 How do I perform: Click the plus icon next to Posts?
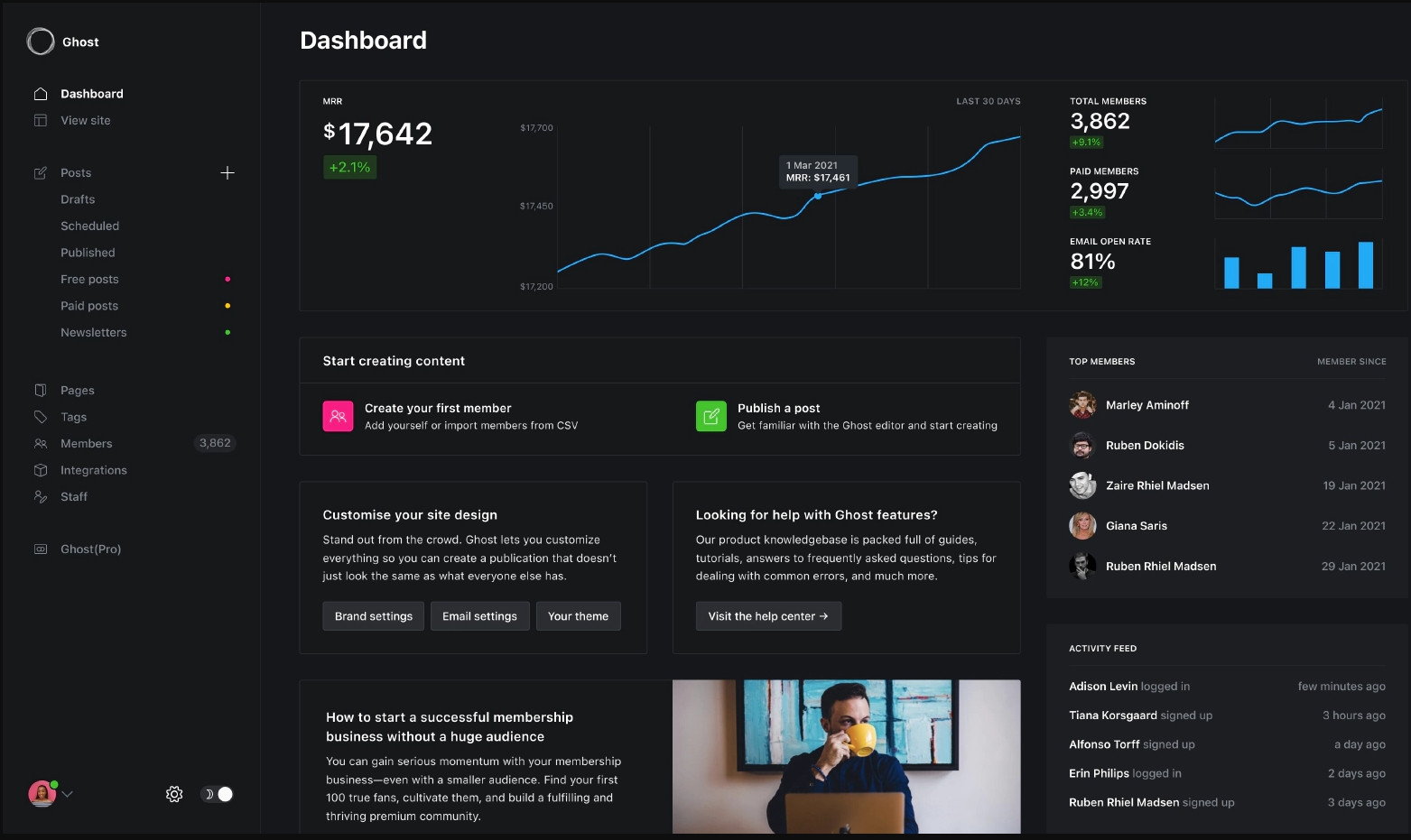pos(227,173)
